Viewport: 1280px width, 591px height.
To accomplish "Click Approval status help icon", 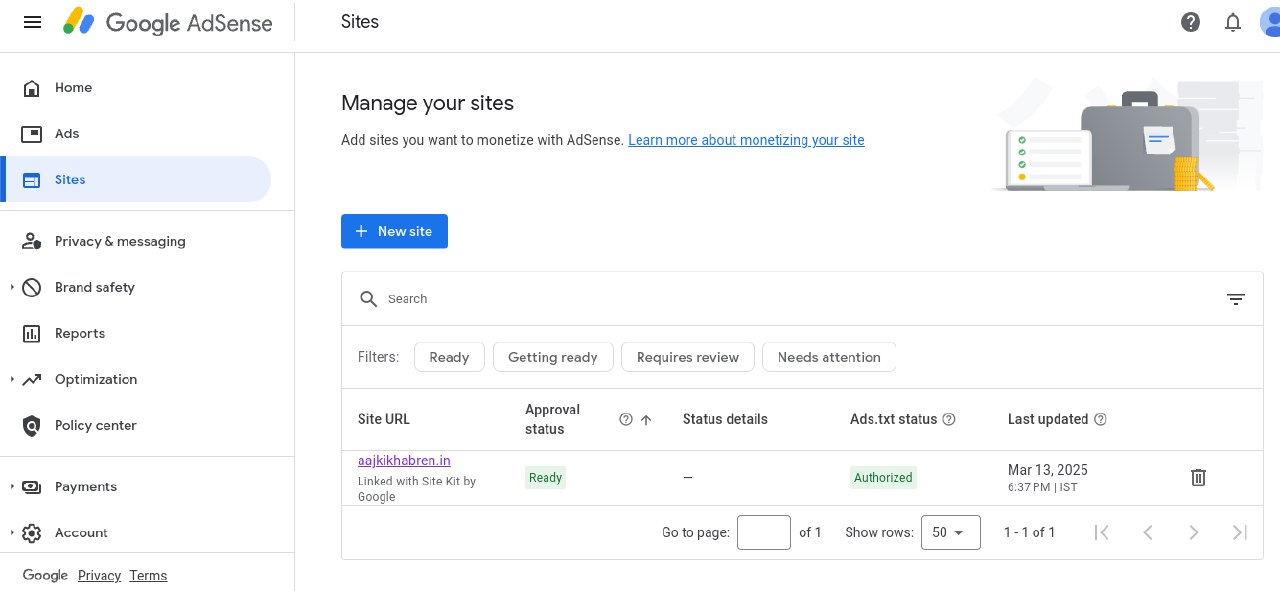I will click(x=626, y=420).
